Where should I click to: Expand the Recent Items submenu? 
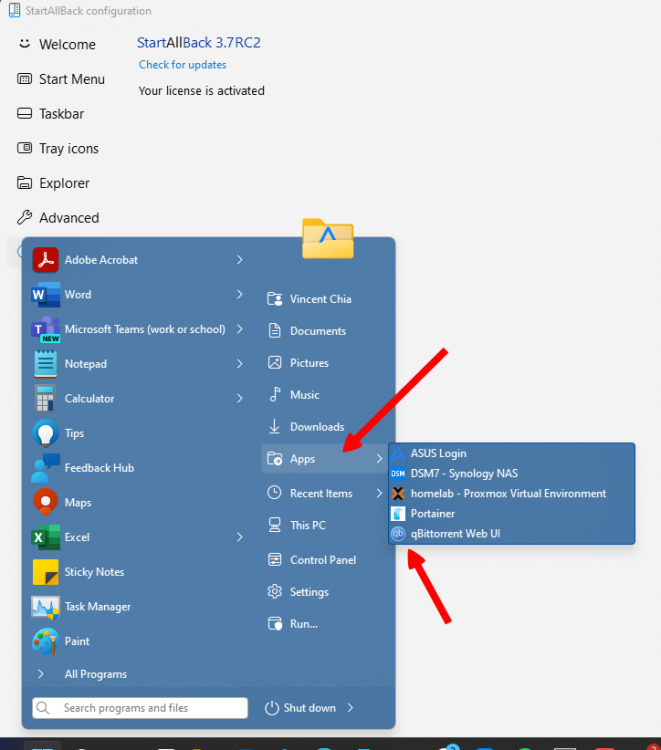coord(379,493)
